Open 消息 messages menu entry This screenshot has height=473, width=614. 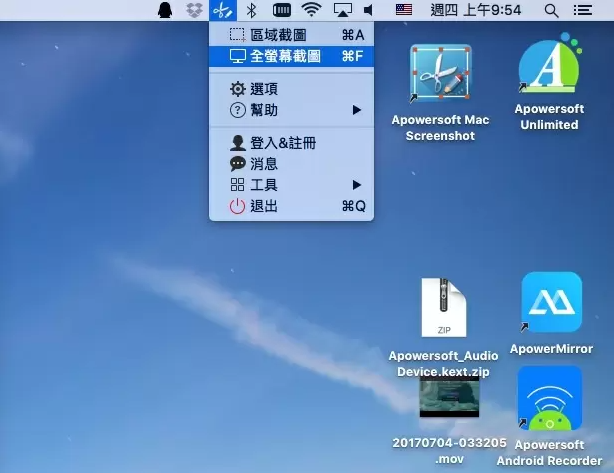coord(291,164)
